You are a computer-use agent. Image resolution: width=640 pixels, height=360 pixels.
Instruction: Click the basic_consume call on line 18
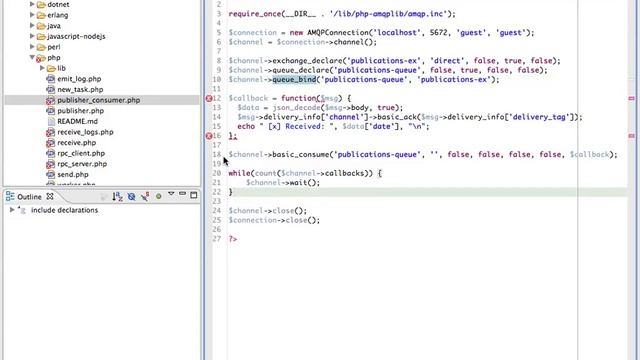(x=300, y=155)
